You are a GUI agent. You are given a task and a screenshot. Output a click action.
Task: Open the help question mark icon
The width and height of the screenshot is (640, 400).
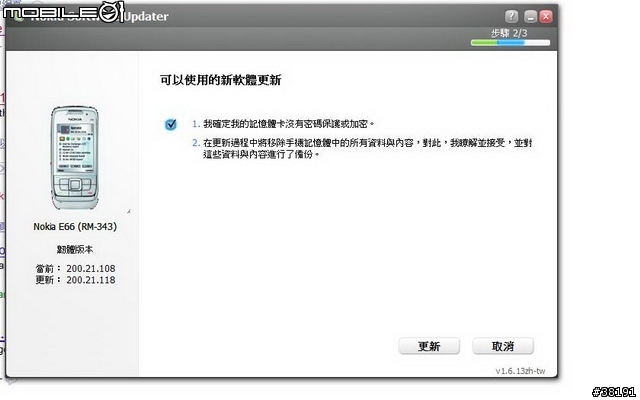point(511,17)
